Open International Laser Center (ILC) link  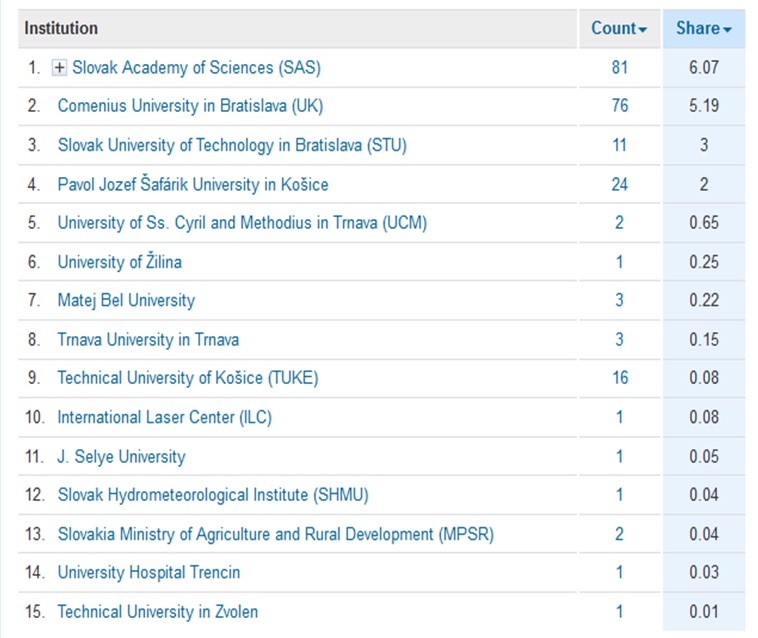[x=164, y=417]
